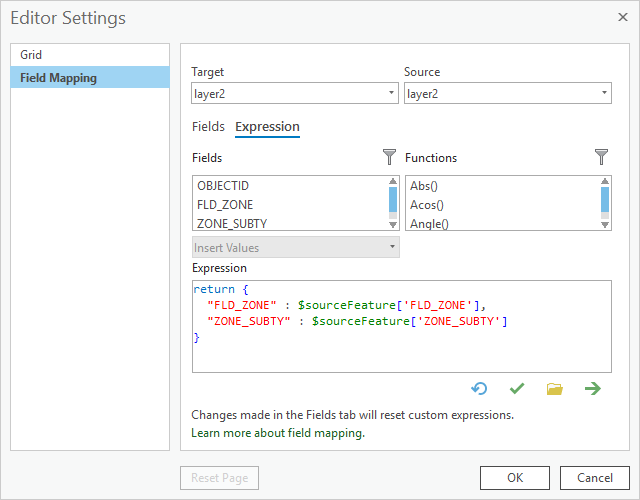Validate expression with the green checkmark icon
Screen dimensions: 640x500
(x=517, y=388)
